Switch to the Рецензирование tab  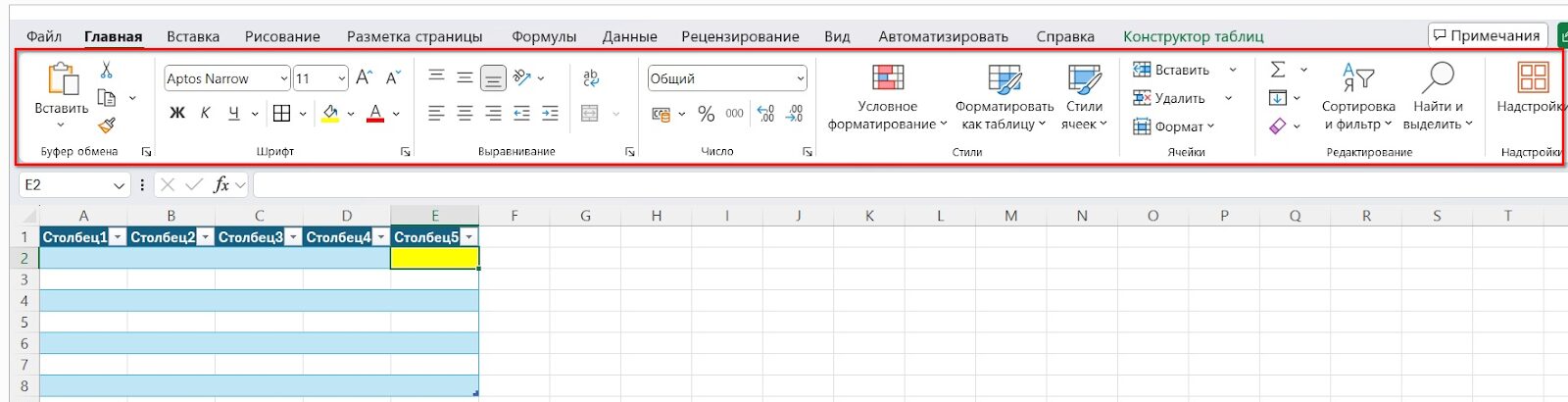(740, 36)
